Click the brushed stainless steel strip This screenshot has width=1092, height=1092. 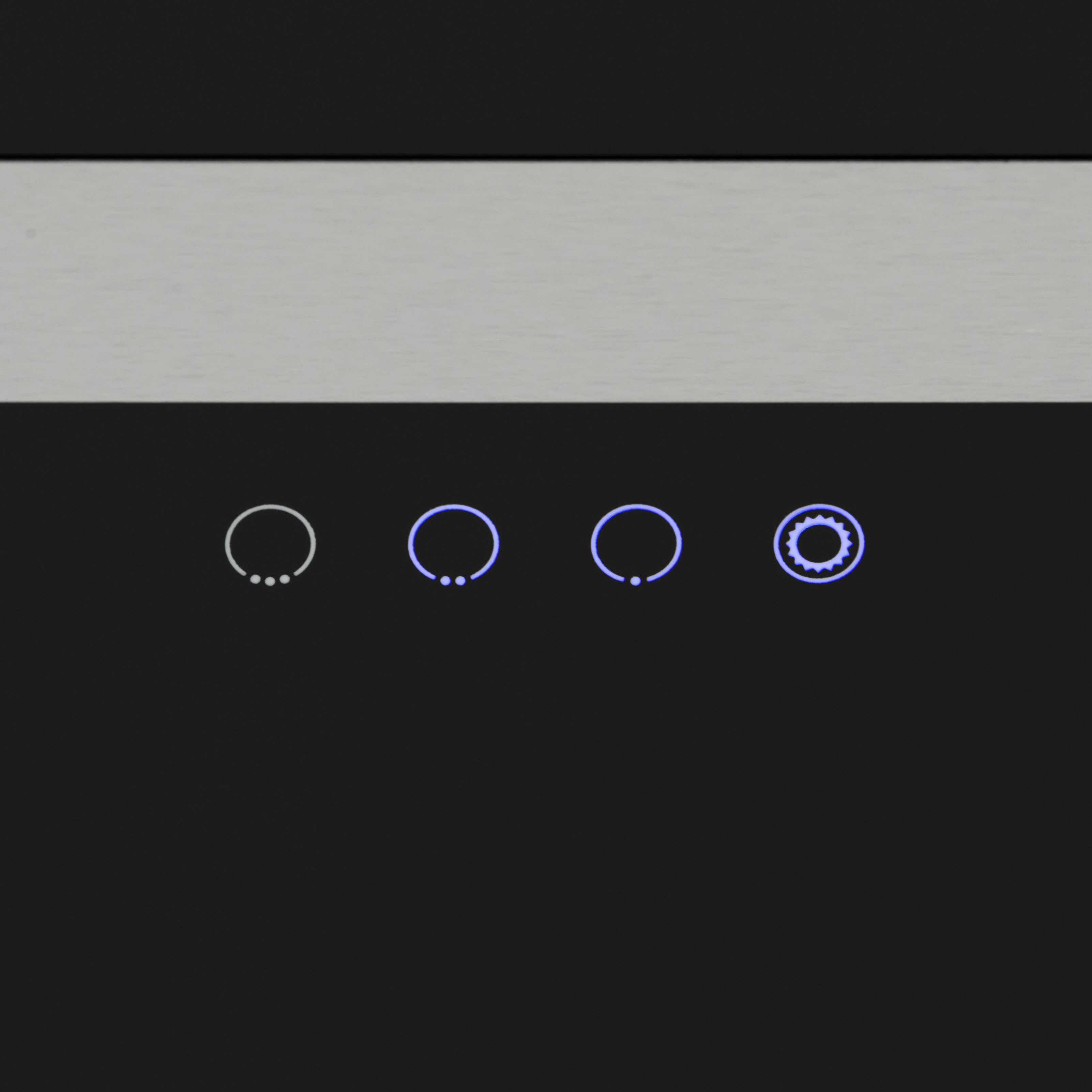tap(546, 282)
